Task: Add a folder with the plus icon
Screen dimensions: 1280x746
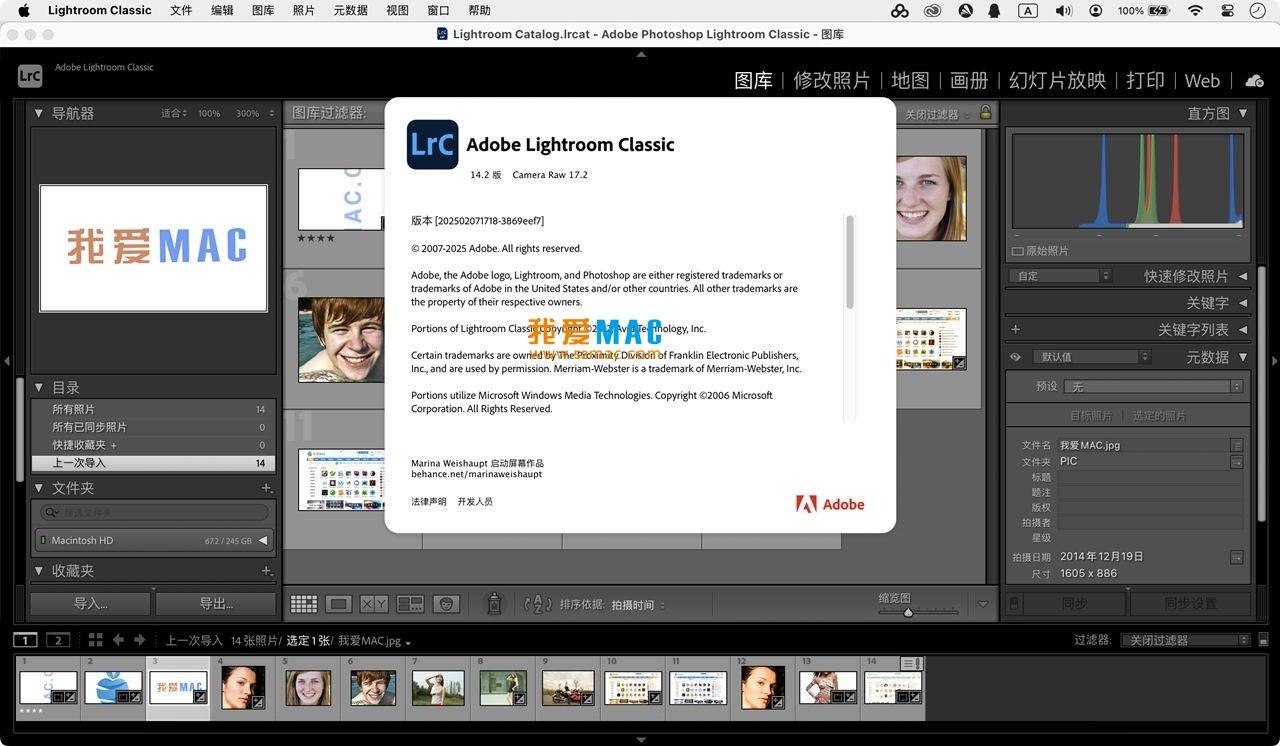Action: click(x=267, y=488)
